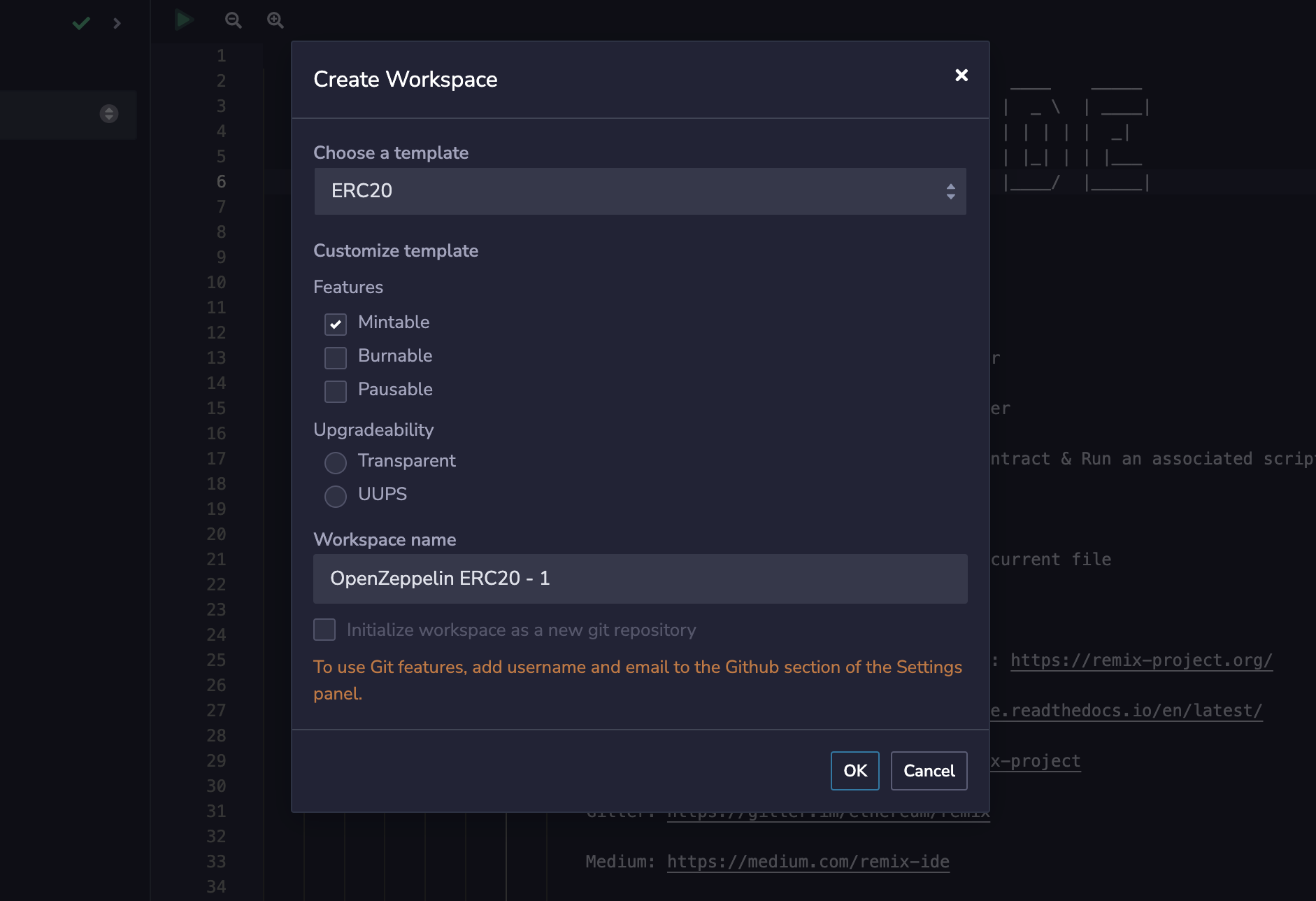The height and width of the screenshot is (901, 1316).
Task: Click the green run script play icon
Action: click(x=184, y=20)
